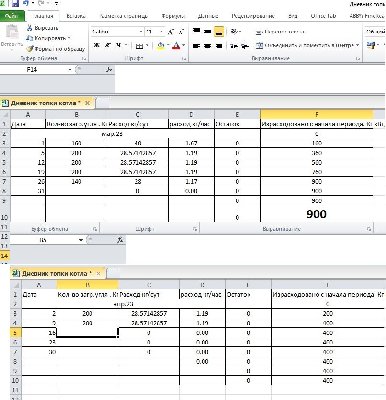This screenshot has width=386, height=400.
Task: Toggle the highlighted bottom align button
Action: (219, 32)
